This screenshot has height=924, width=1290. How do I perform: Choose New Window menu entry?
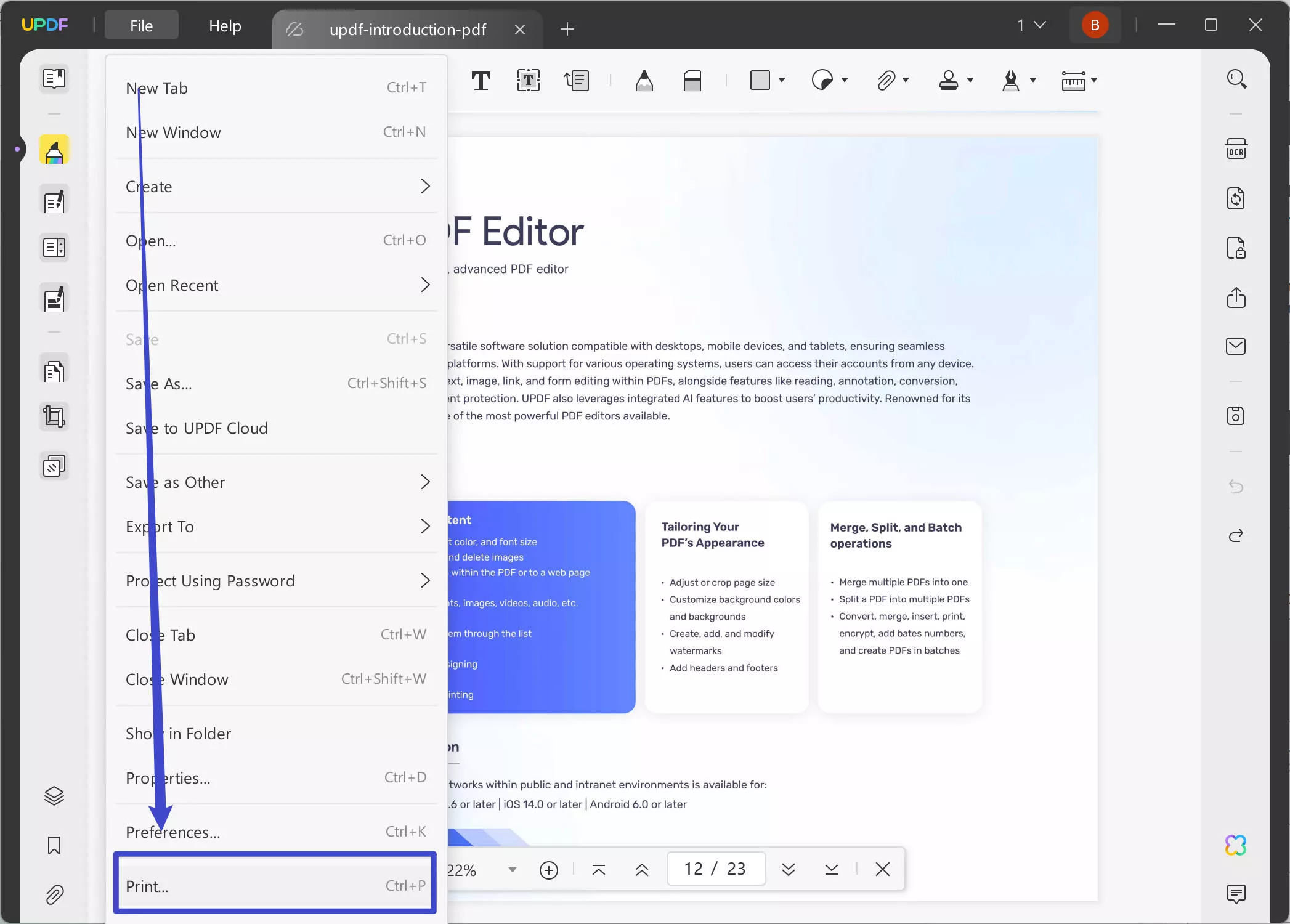tap(276, 132)
